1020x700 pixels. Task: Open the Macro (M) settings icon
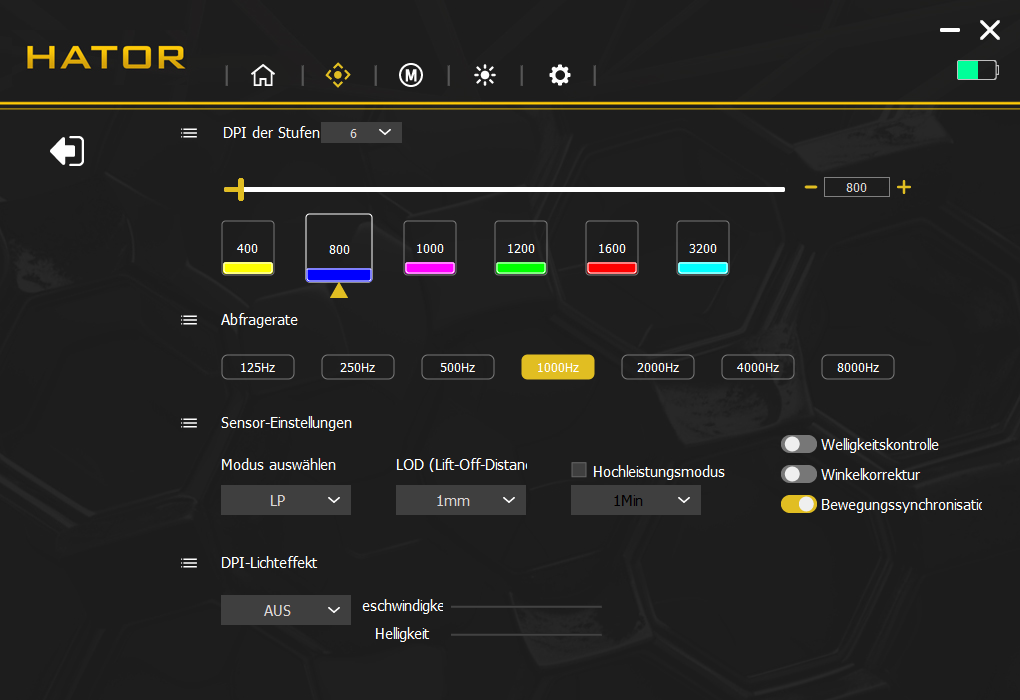(411, 75)
